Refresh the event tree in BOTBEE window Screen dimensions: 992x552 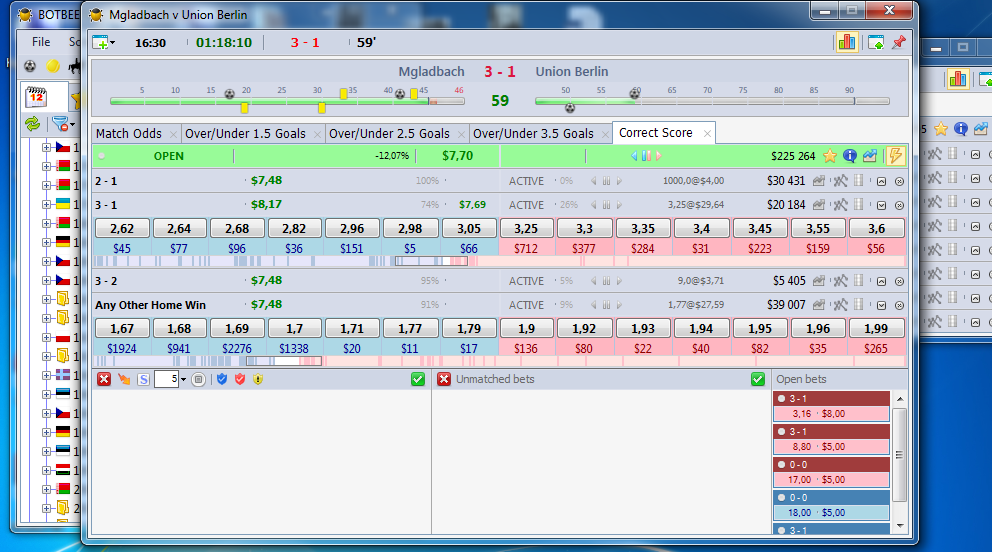(x=32, y=124)
